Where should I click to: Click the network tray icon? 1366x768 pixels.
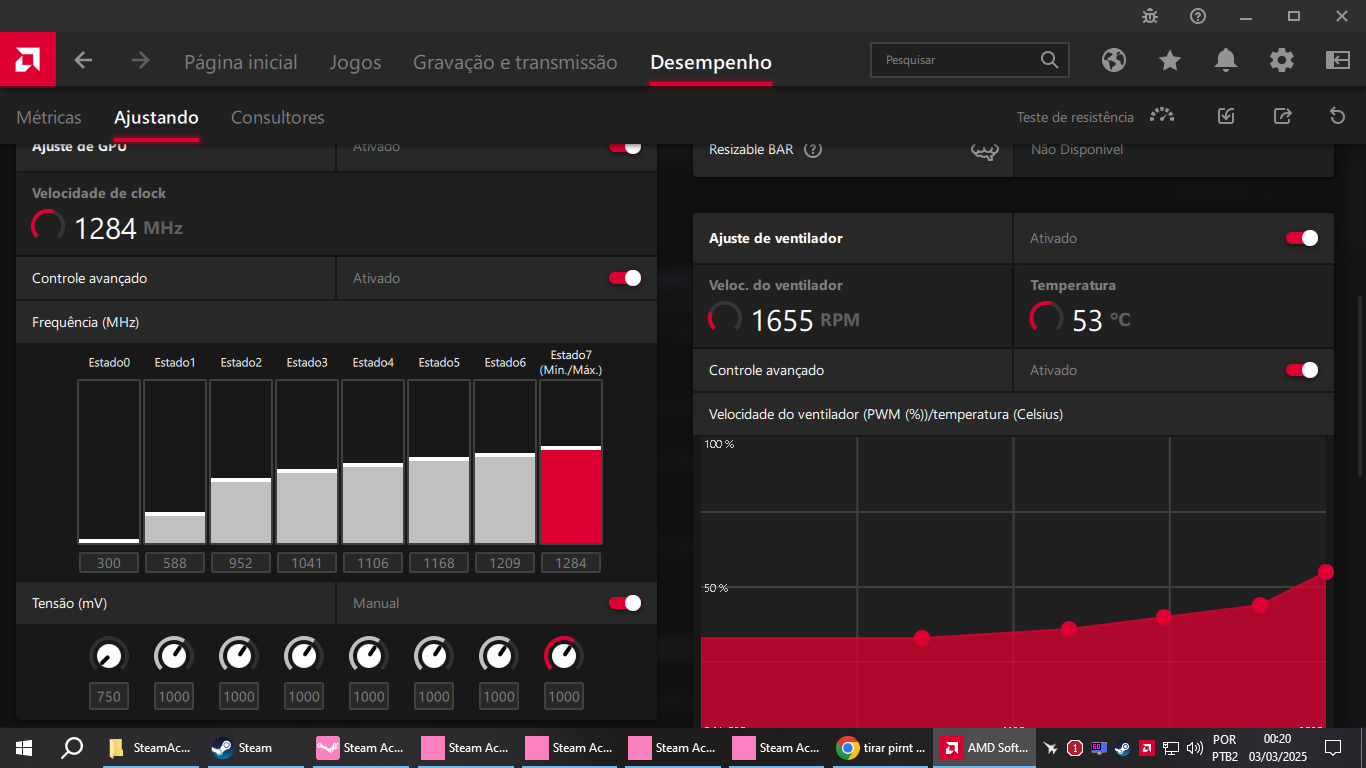1171,748
